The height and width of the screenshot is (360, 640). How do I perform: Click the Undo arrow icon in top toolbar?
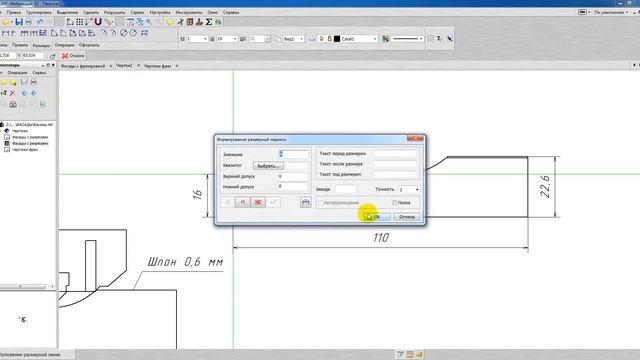tap(40, 22)
